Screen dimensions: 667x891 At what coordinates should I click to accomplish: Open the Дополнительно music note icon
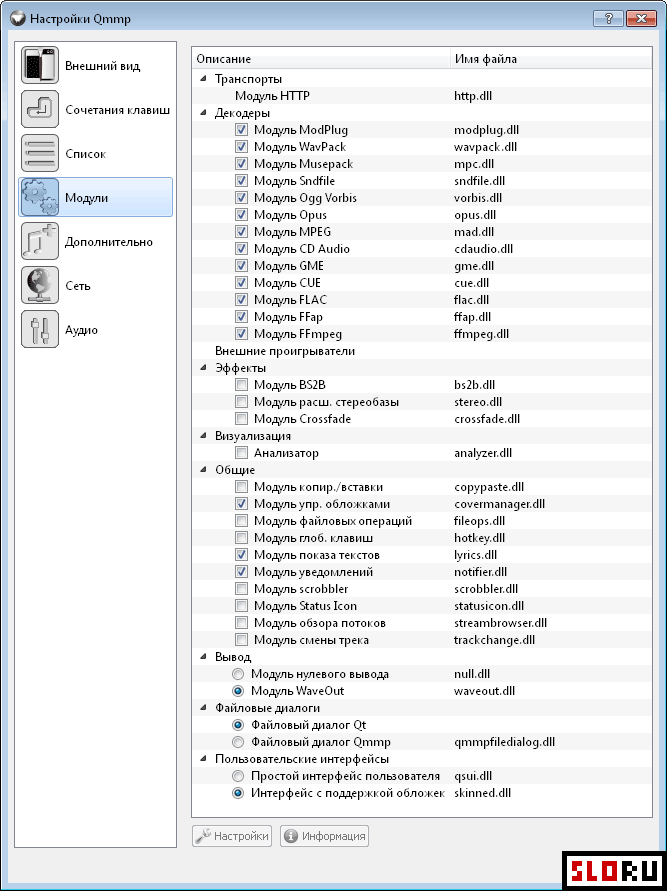point(40,242)
